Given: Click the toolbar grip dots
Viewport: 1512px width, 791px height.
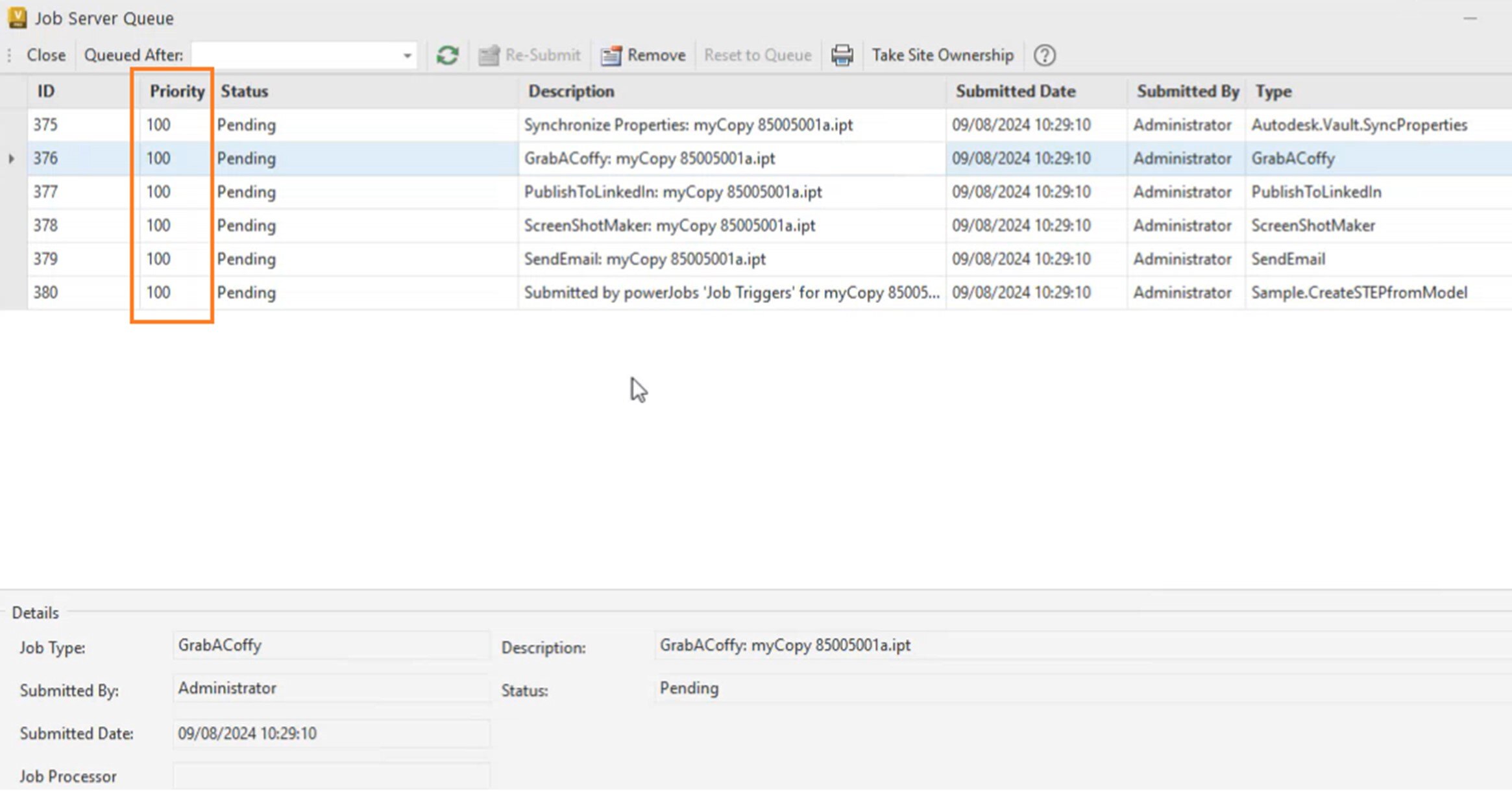Looking at the screenshot, I should coord(8,55).
